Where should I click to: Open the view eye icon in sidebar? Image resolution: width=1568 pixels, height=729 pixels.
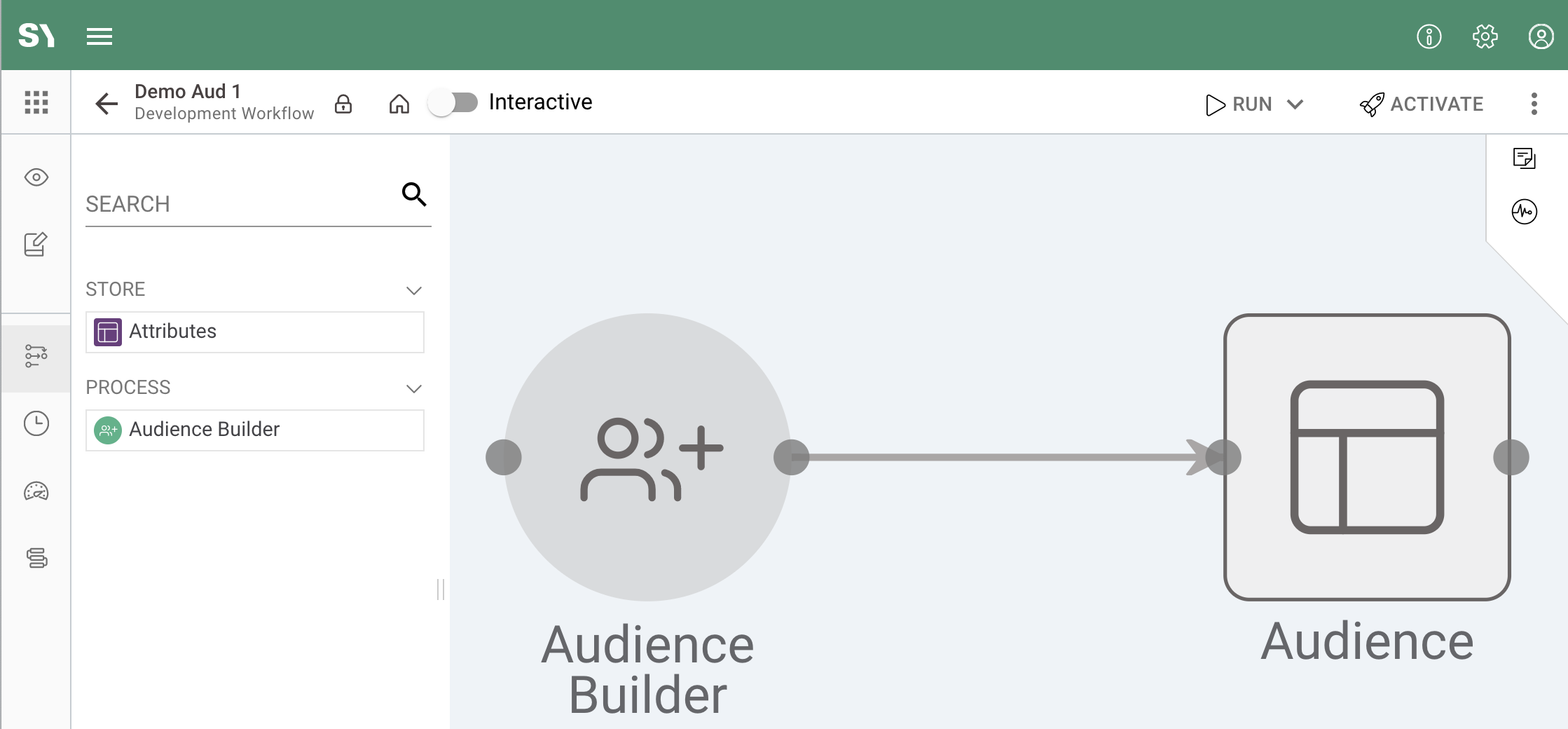(34, 177)
